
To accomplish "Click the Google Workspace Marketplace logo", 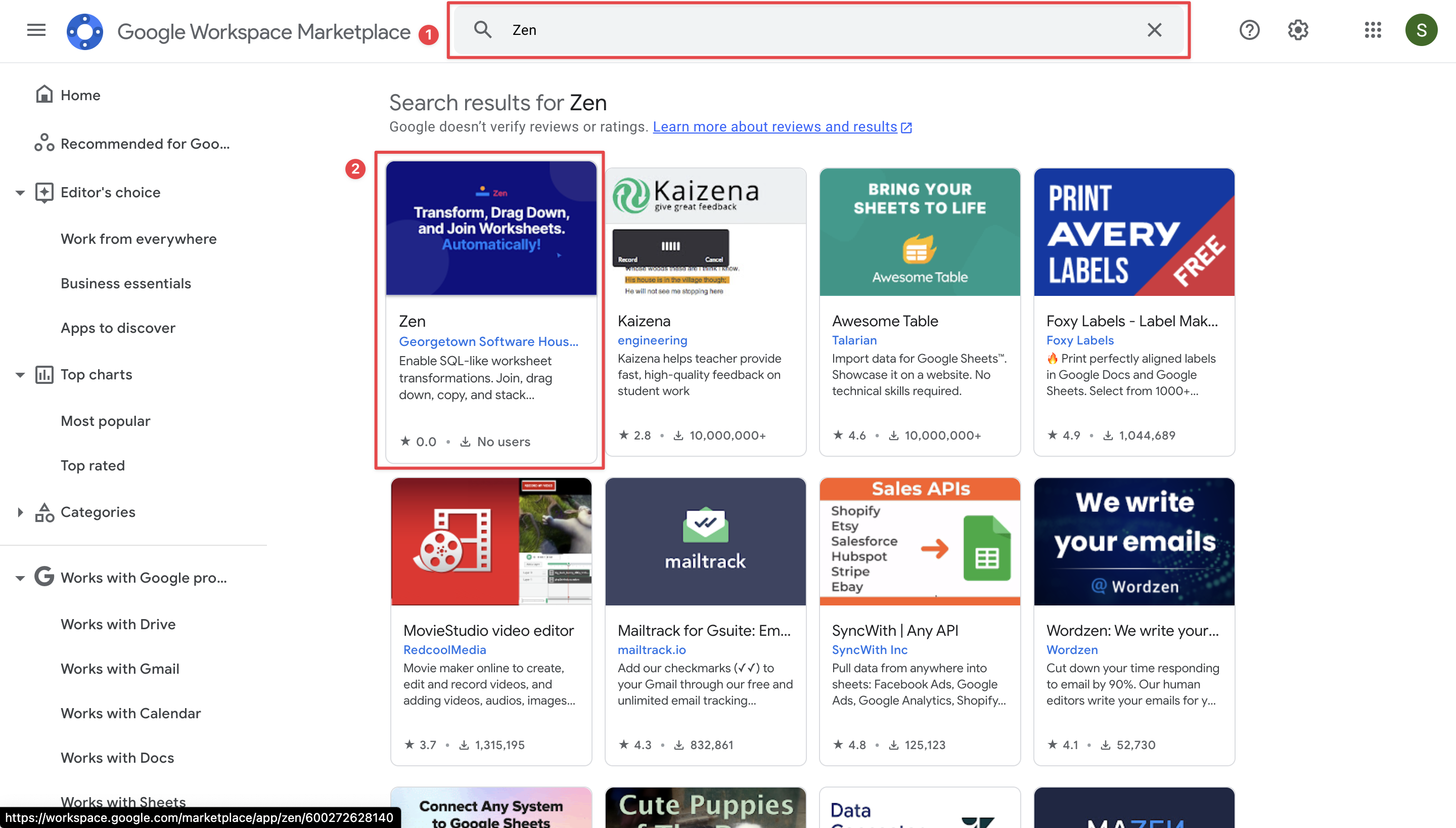I will click(84, 31).
